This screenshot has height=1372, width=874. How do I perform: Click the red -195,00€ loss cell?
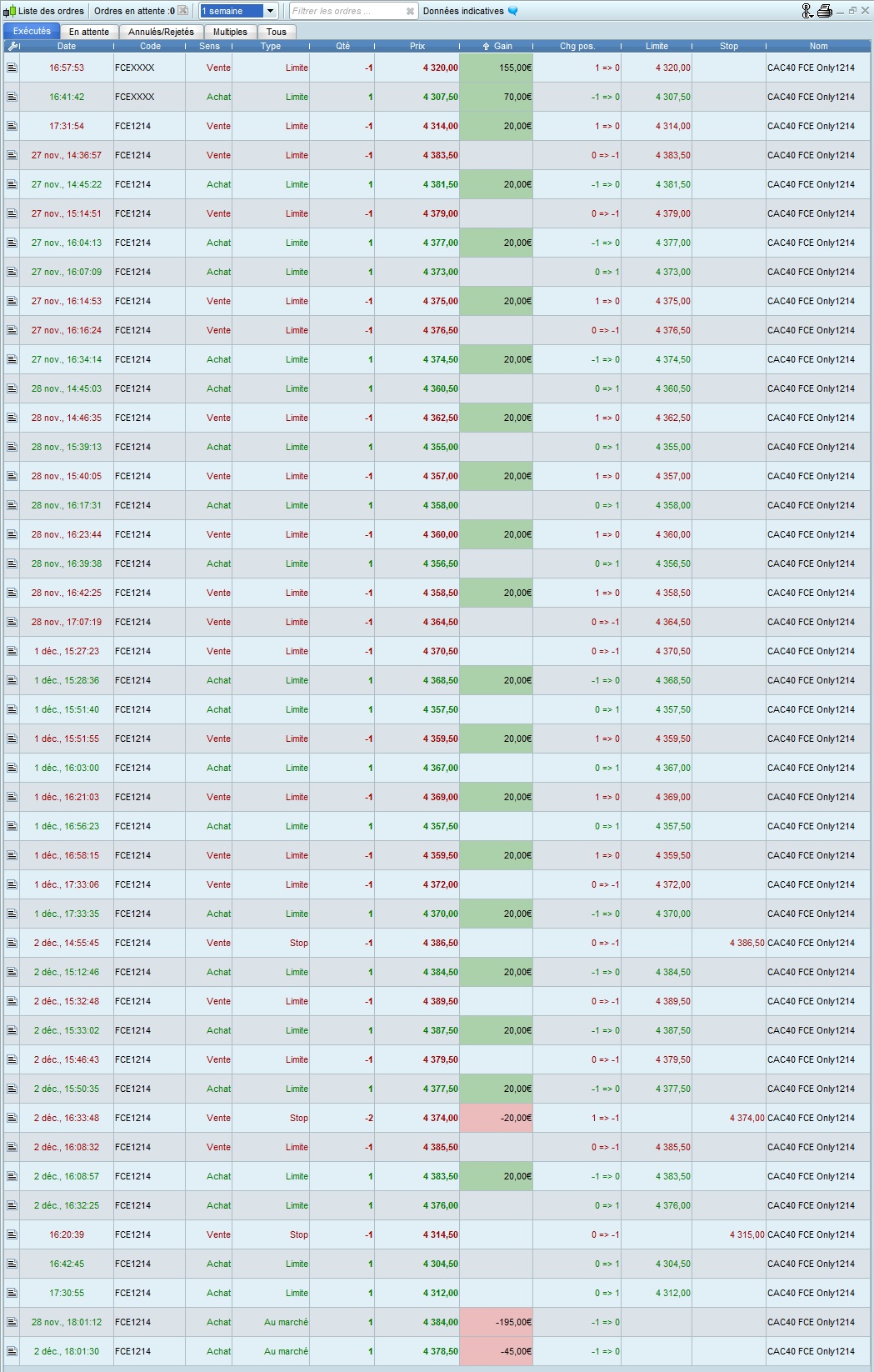[x=496, y=1322]
